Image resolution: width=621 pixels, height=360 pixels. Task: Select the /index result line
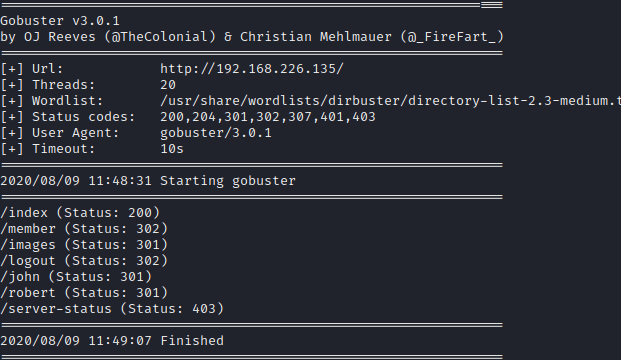point(80,213)
